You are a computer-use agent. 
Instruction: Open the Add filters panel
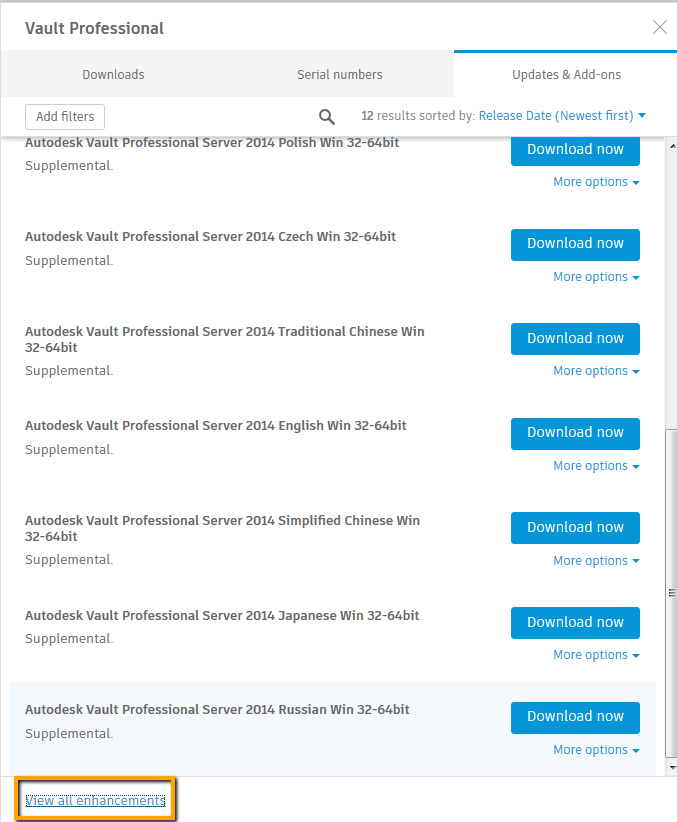point(64,116)
